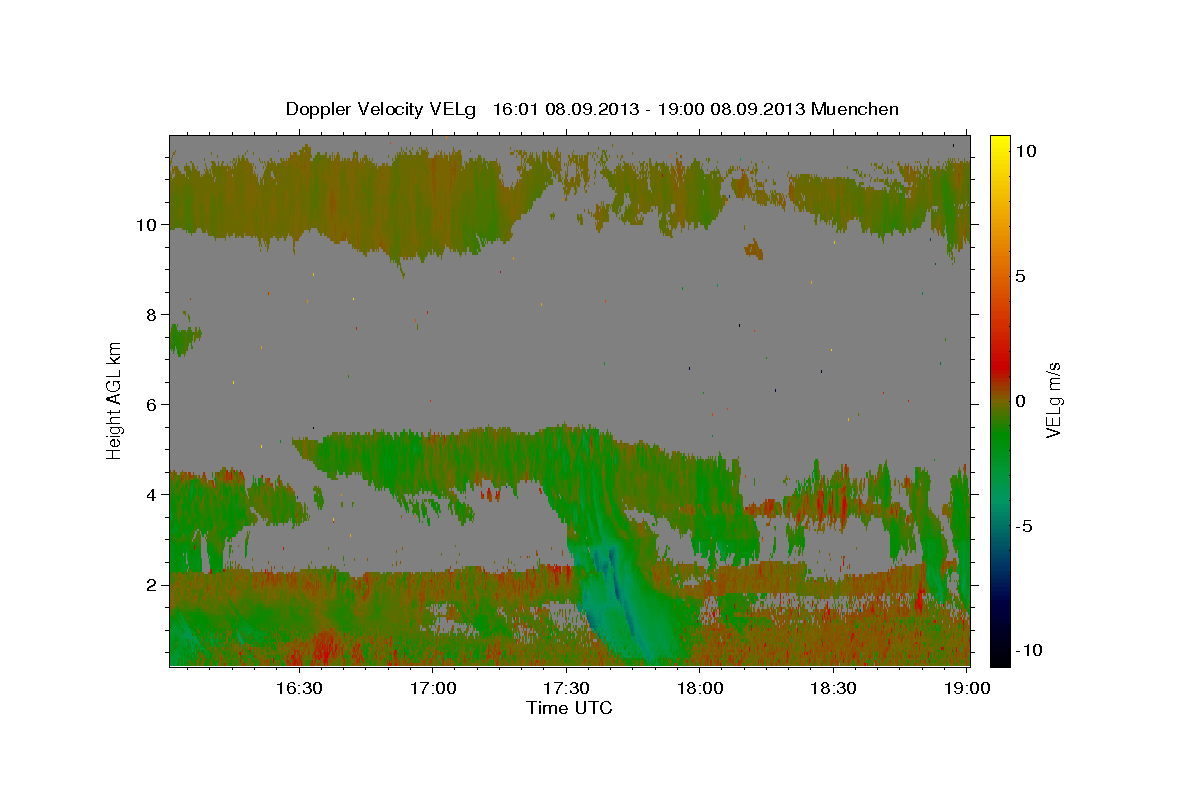Click the 17:30 time tick label

[x=566, y=689]
